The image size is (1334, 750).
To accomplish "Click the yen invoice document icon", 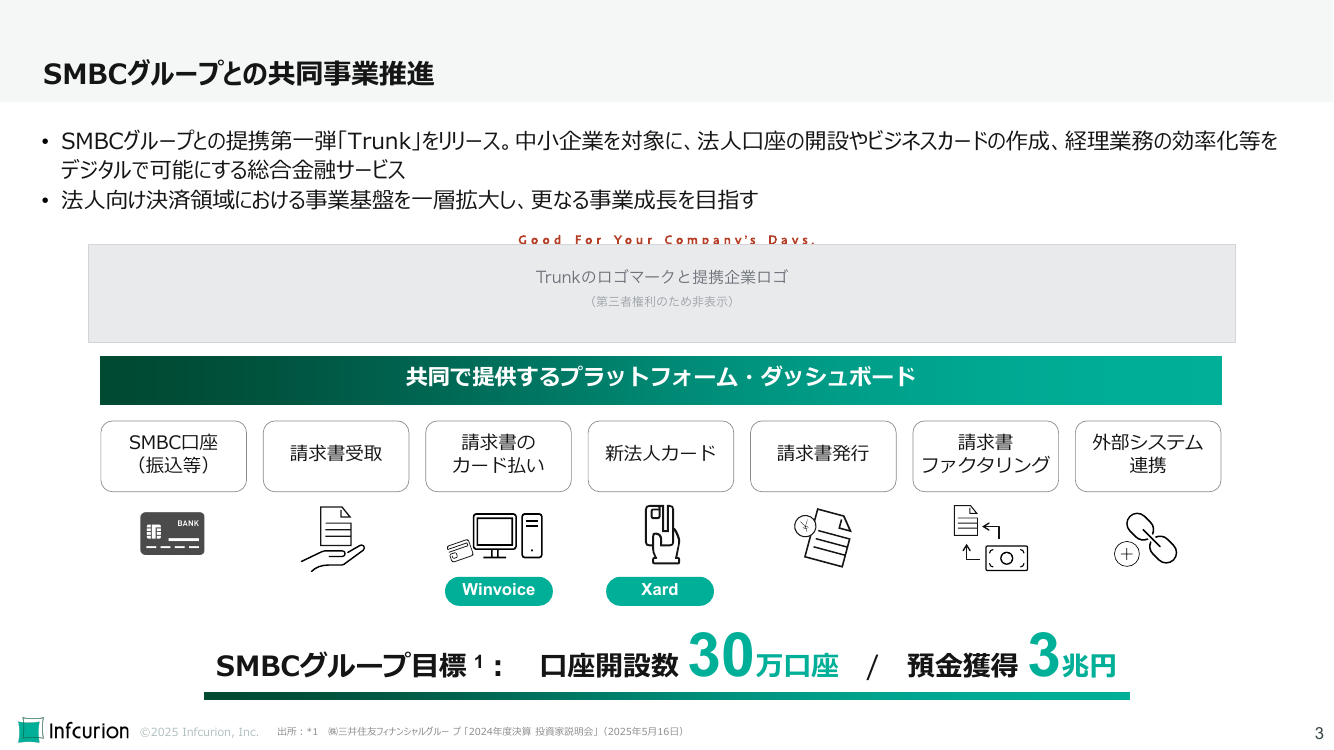I will (822, 538).
